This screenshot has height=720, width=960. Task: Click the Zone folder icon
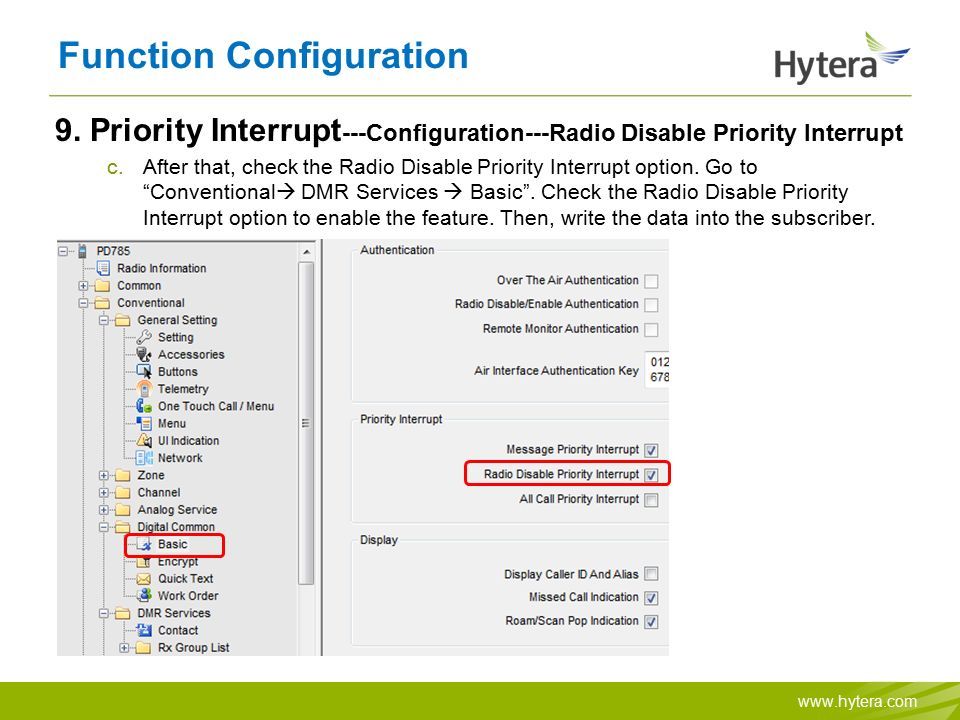tap(123, 475)
